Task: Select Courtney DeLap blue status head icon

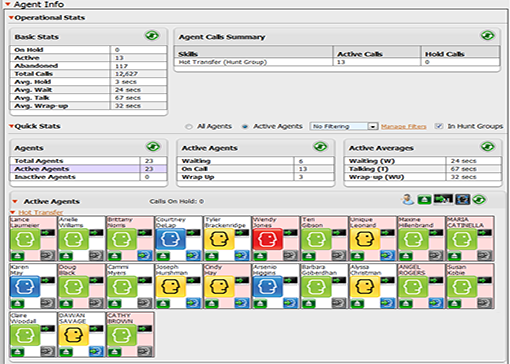Action: tap(171, 239)
